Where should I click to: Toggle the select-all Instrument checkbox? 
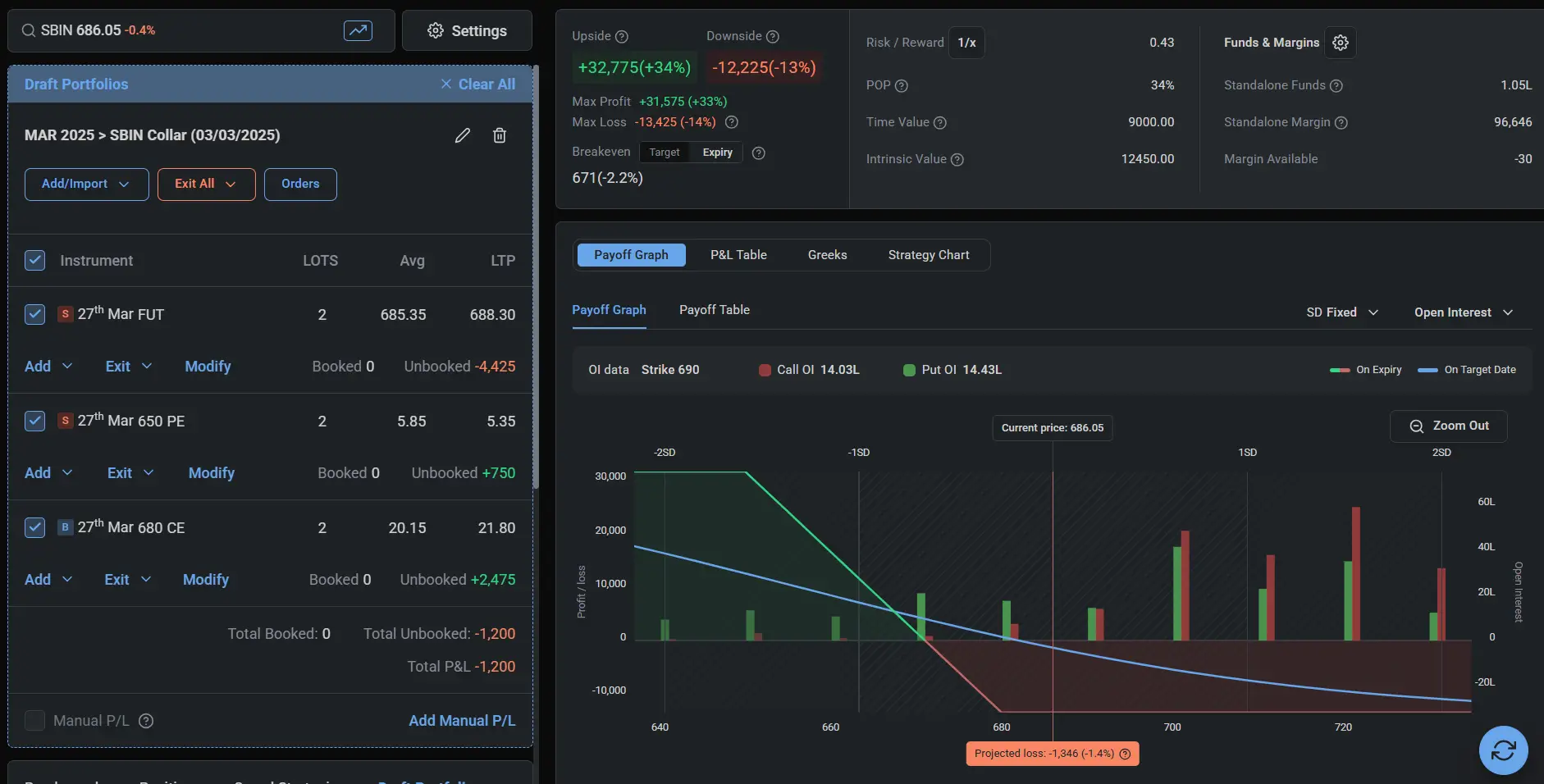tap(34, 260)
